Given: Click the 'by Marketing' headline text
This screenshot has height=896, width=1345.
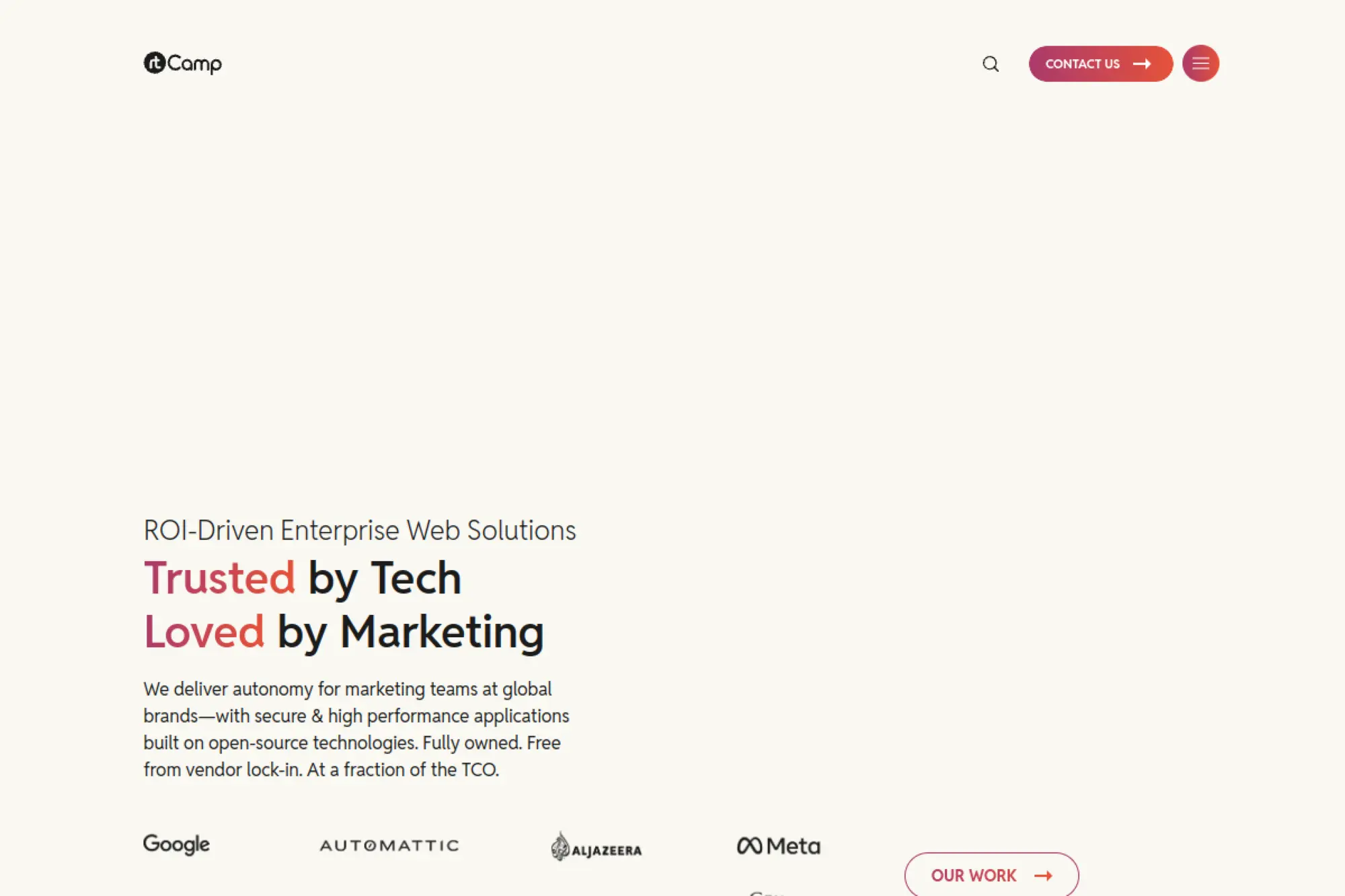Looking at the screenshot, I should point(410,632).
